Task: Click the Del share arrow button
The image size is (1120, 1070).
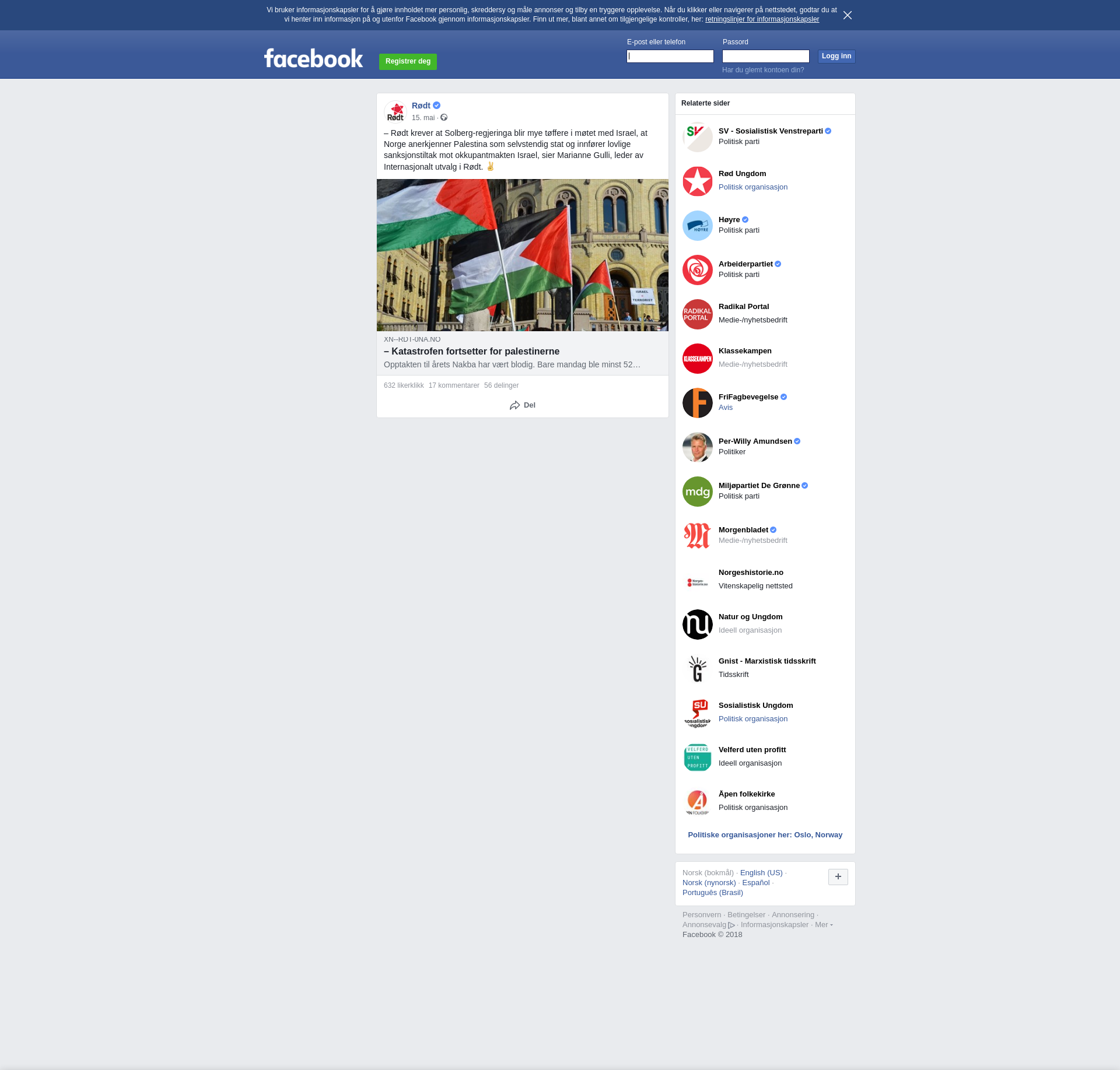Action: pyautogui.click(x=522, y=405)
